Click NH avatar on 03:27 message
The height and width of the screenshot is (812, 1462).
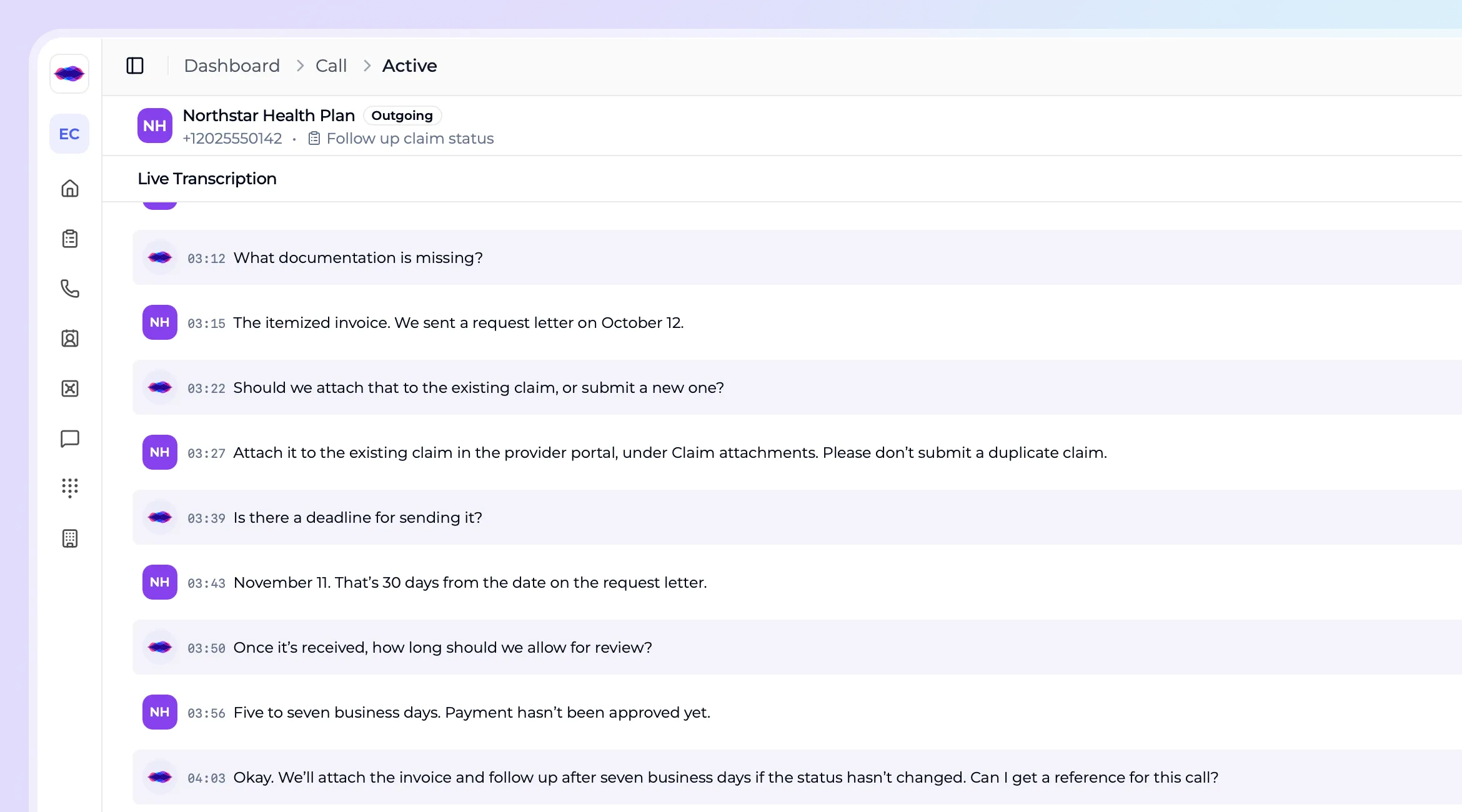(x=160, y=452)
